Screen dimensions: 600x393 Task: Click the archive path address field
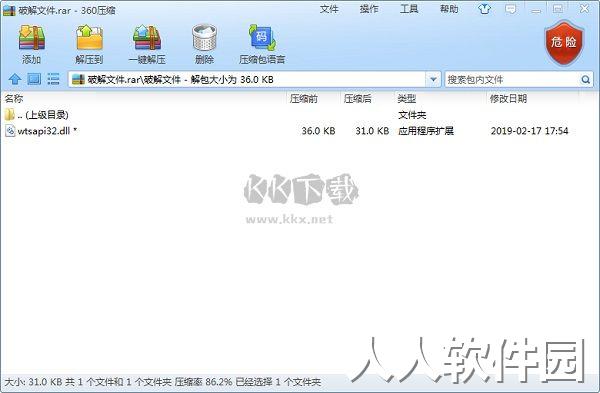247,80
